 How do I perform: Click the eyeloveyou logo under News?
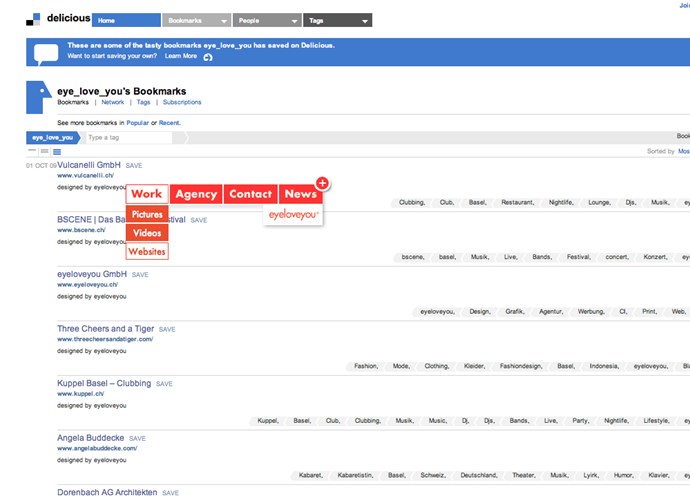point(293,215)
